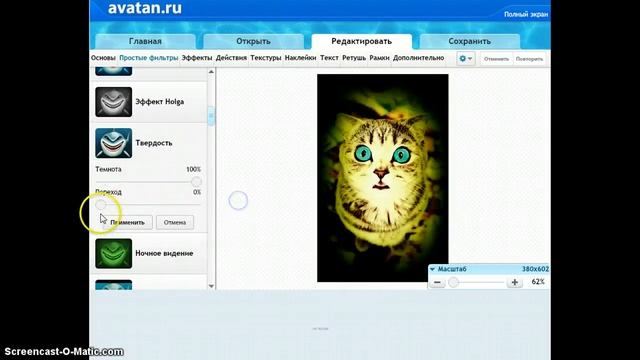Open the Наклейки menu
The image size is (640, 360).
tap(300, 58)
